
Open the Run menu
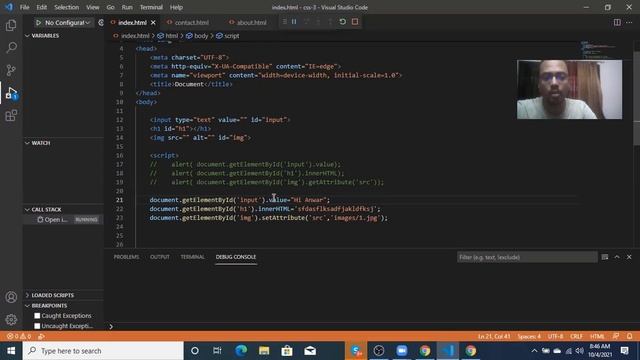tap(127, 7)
